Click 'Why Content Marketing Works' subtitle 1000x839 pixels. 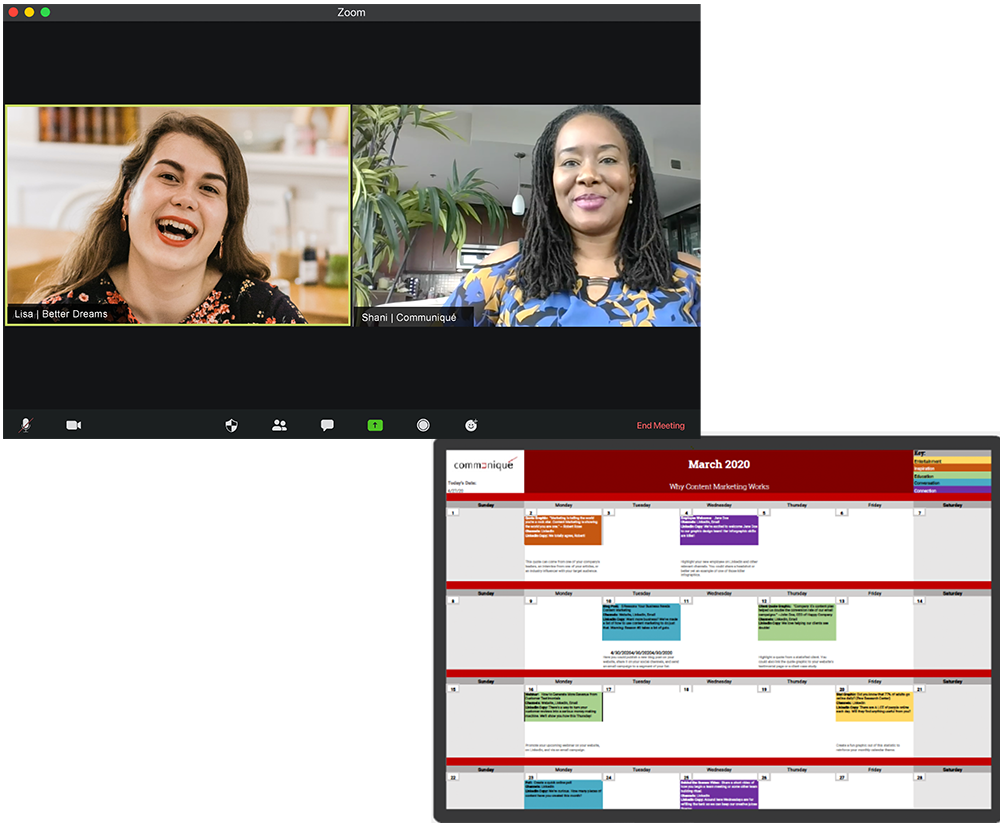coord(719,486)
